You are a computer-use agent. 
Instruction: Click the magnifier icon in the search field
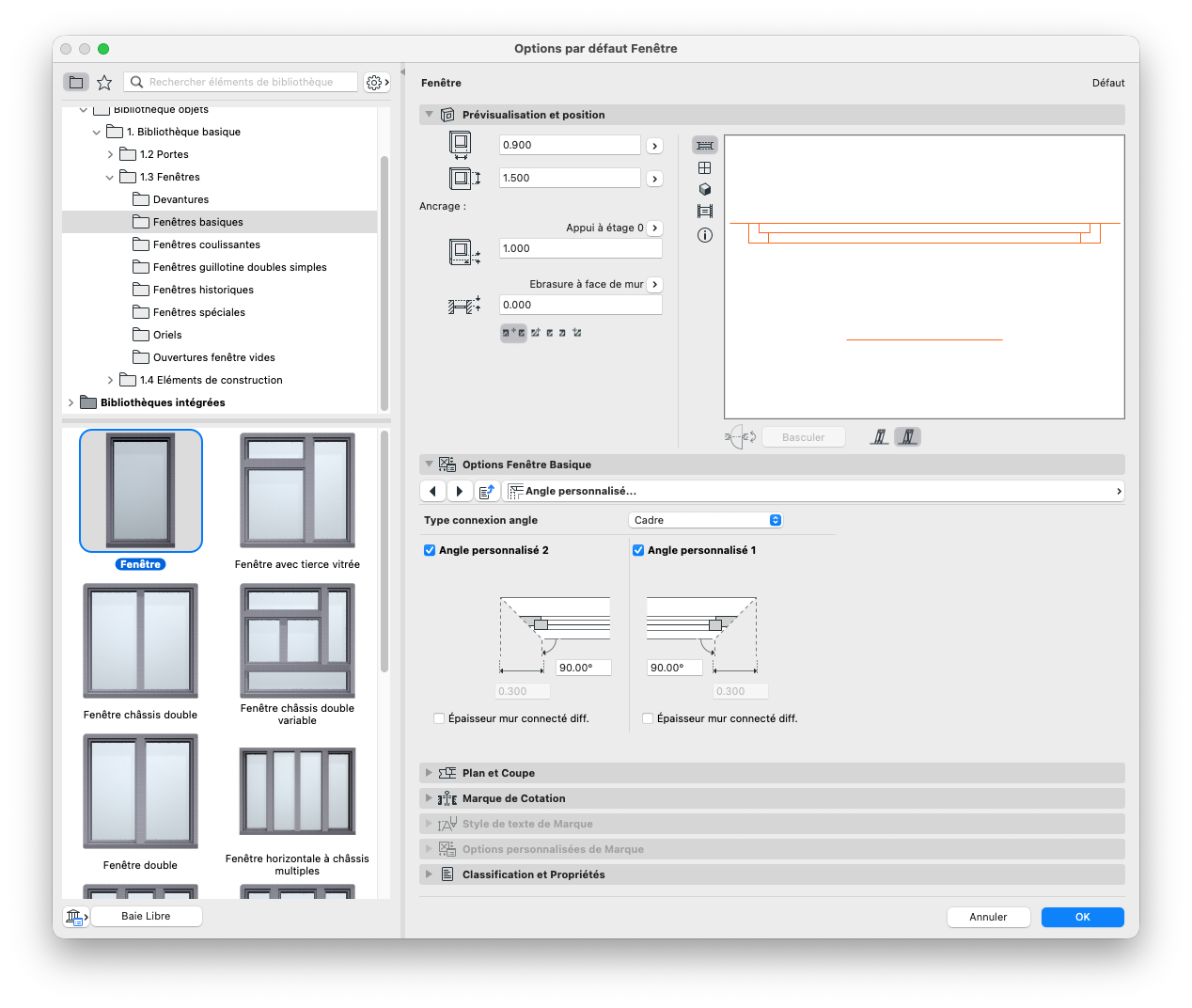[x=137, y=83]
